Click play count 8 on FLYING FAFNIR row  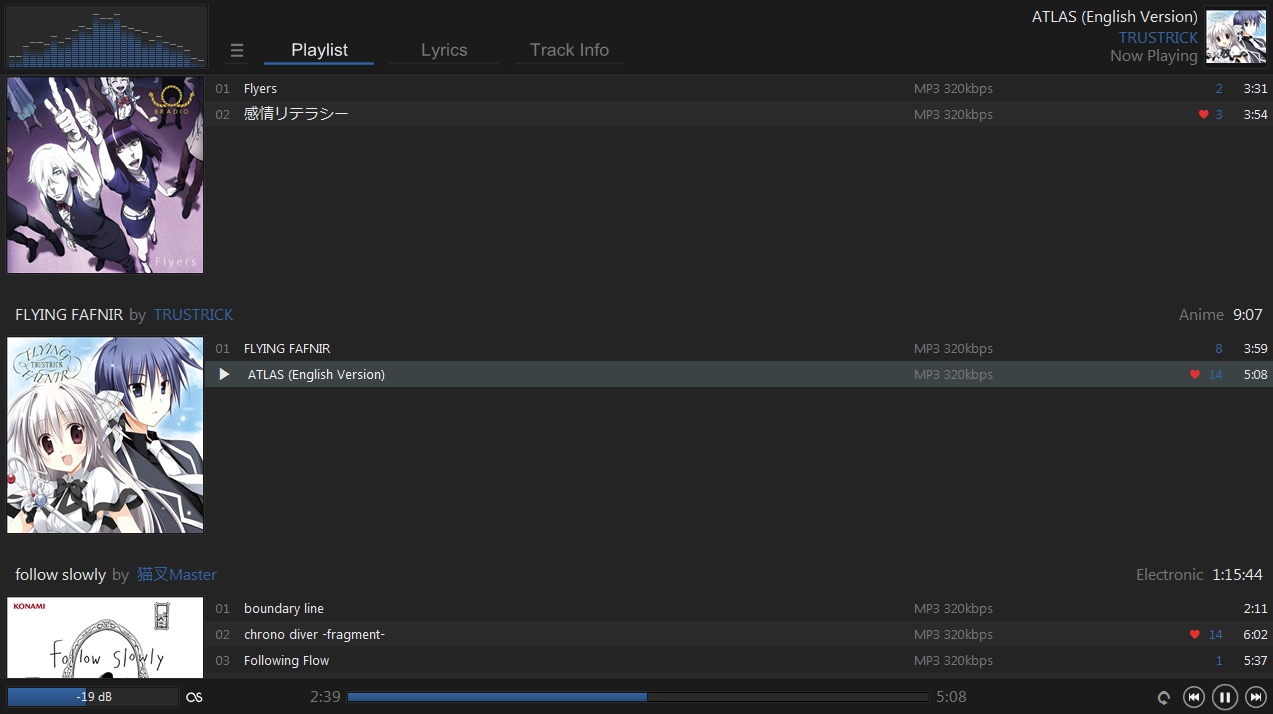[1219, 349]
